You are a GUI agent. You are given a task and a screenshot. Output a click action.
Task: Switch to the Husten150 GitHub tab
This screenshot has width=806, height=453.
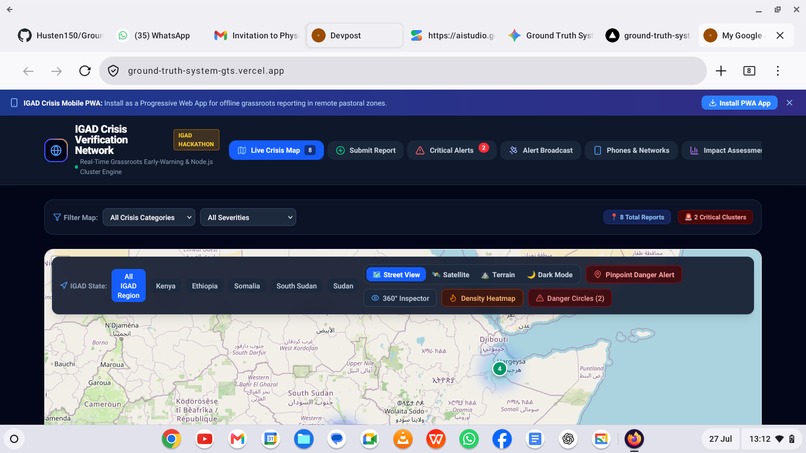point(61,35)
